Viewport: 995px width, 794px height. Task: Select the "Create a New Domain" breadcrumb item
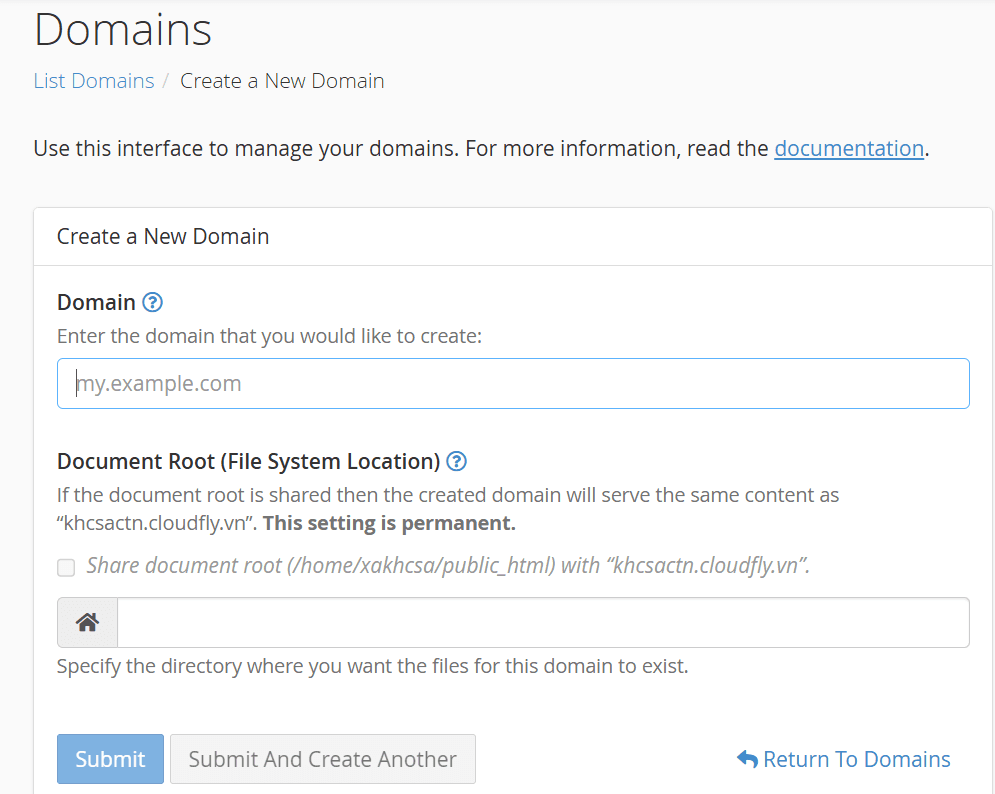point(282,81)
